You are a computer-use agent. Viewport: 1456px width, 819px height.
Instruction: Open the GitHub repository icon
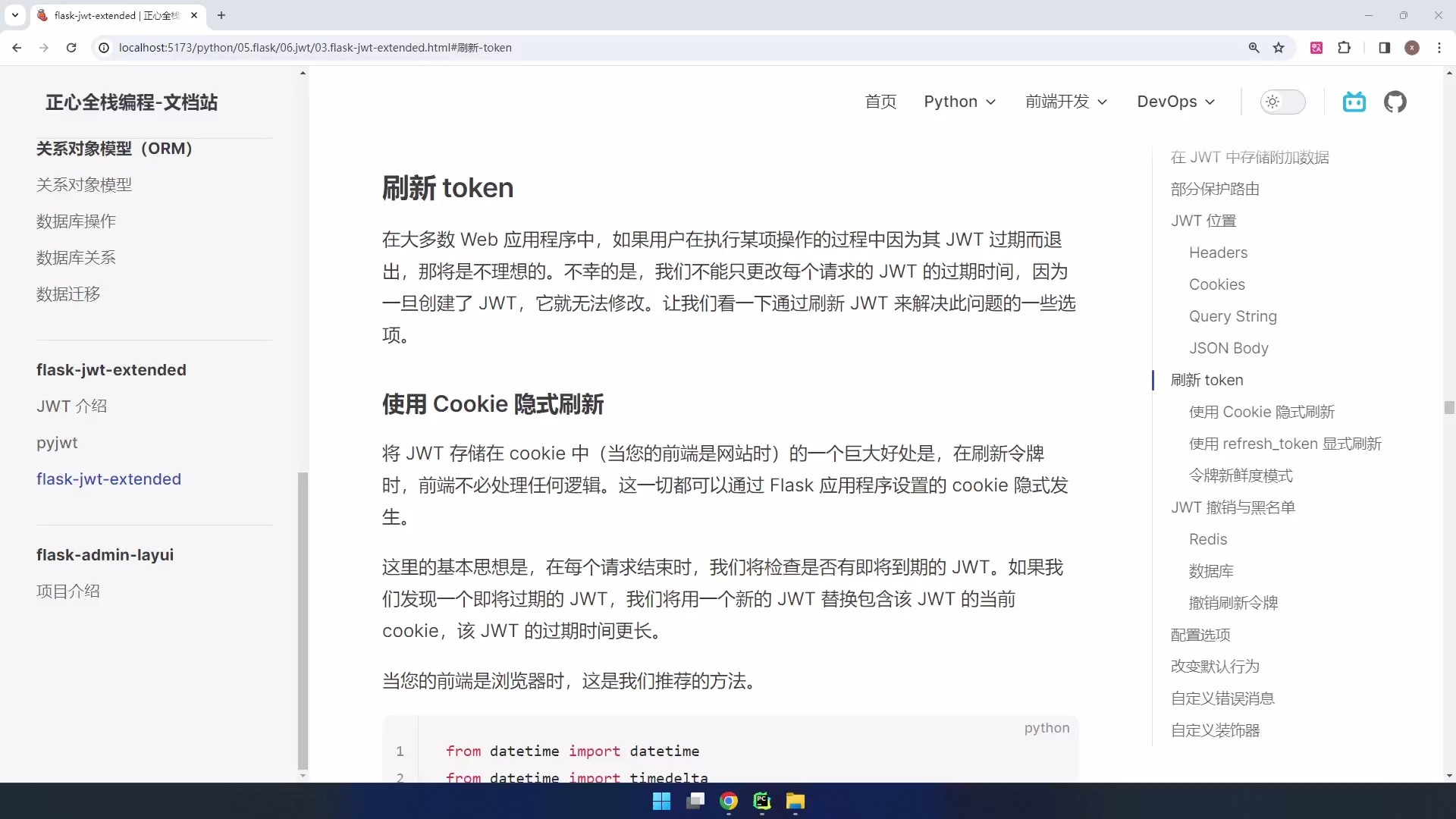[x=1396, y=102]
